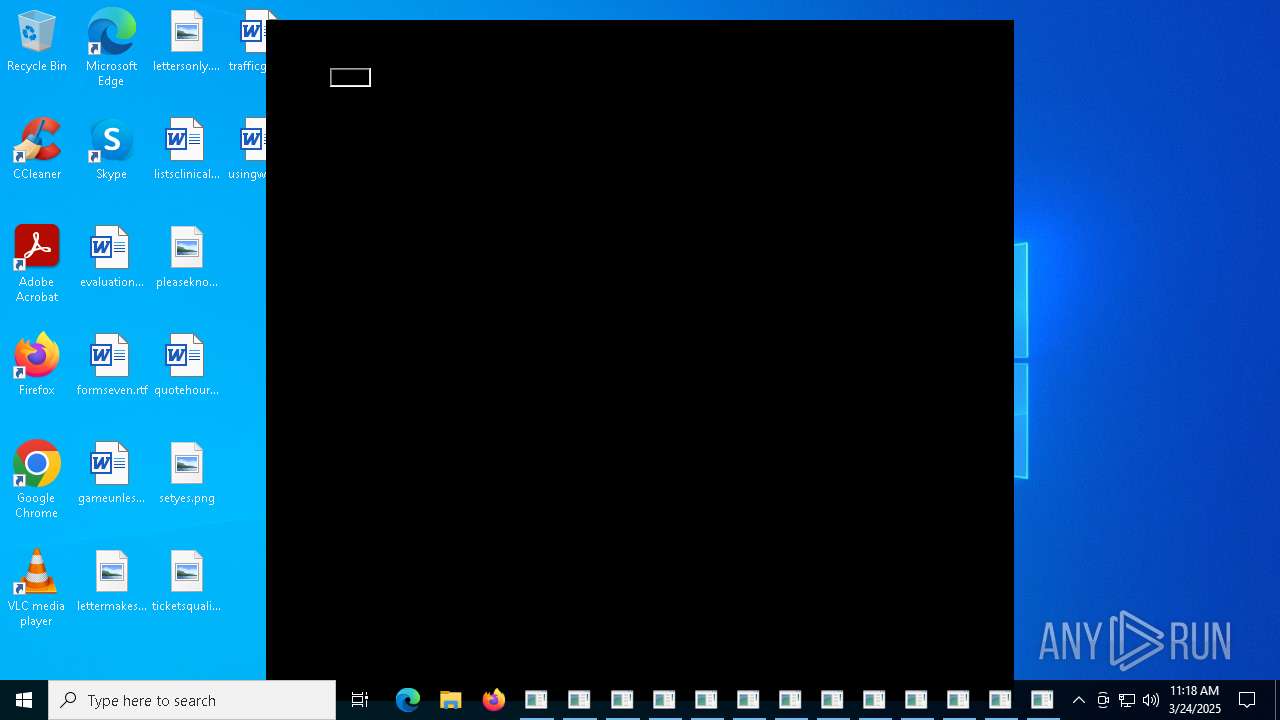This screenshot has height=720, width=1280.
Task: Select the lettermakes image file
Action: click(111, 582)
